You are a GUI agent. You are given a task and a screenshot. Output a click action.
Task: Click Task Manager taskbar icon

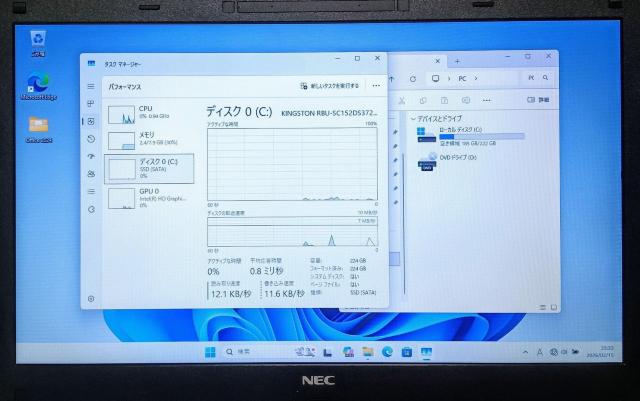pyautogui.click(x=426, y=352)
